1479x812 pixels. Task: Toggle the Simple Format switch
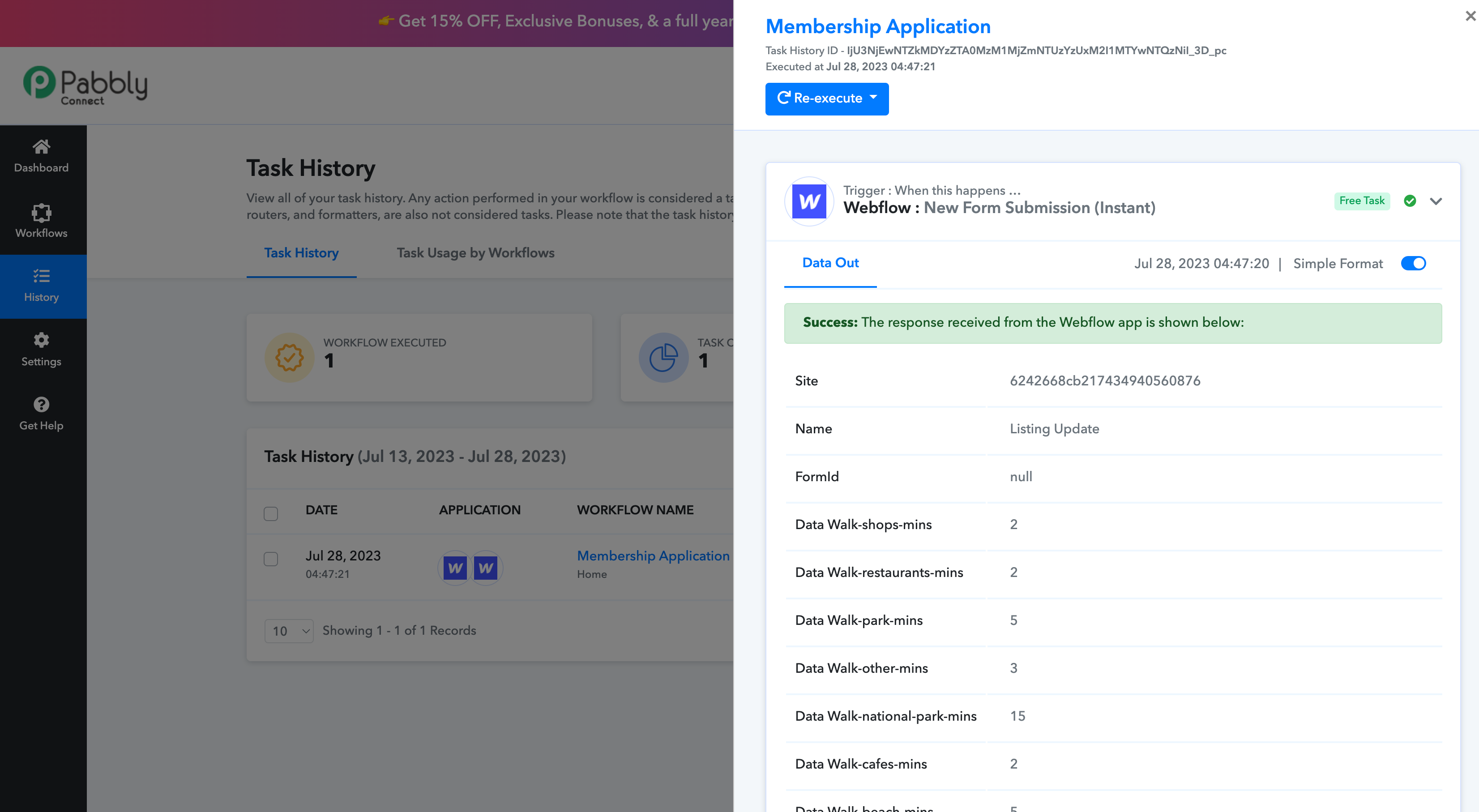click(1413, 264)
